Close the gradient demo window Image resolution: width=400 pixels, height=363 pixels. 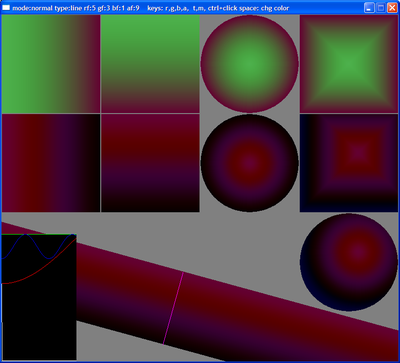click(x=392, y=8)
